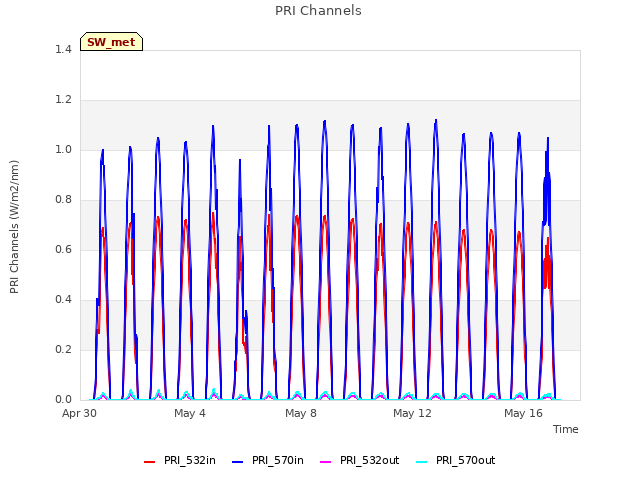Screen dimensions: 640x480
Task: Click the May 16 x-axis tick label
Action: coord(523,413)
